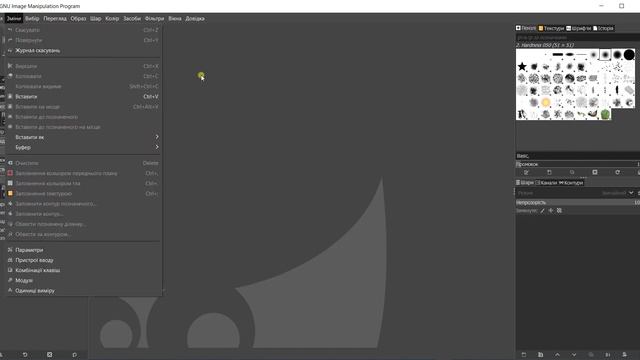Adjust the Непрозорість opacity slider
640x360 pixels.
click(578, 202)
